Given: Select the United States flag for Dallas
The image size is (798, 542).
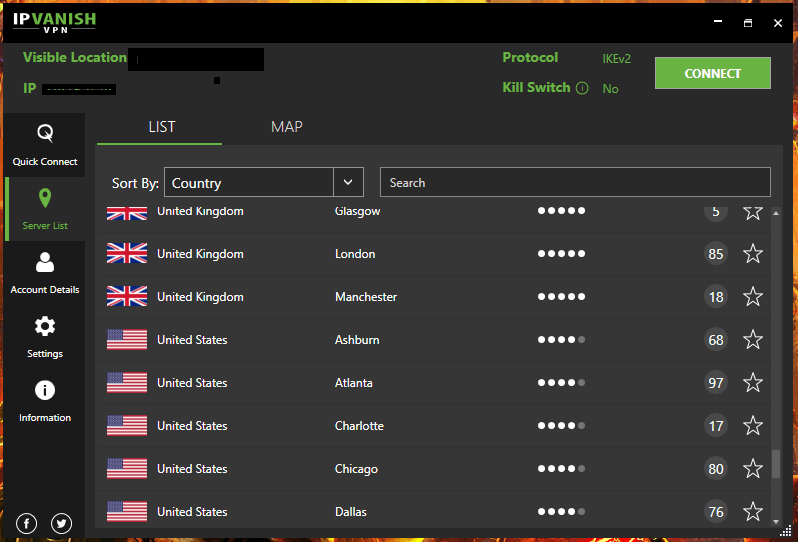Looking at the screenshot, I should tap(127, 511).
